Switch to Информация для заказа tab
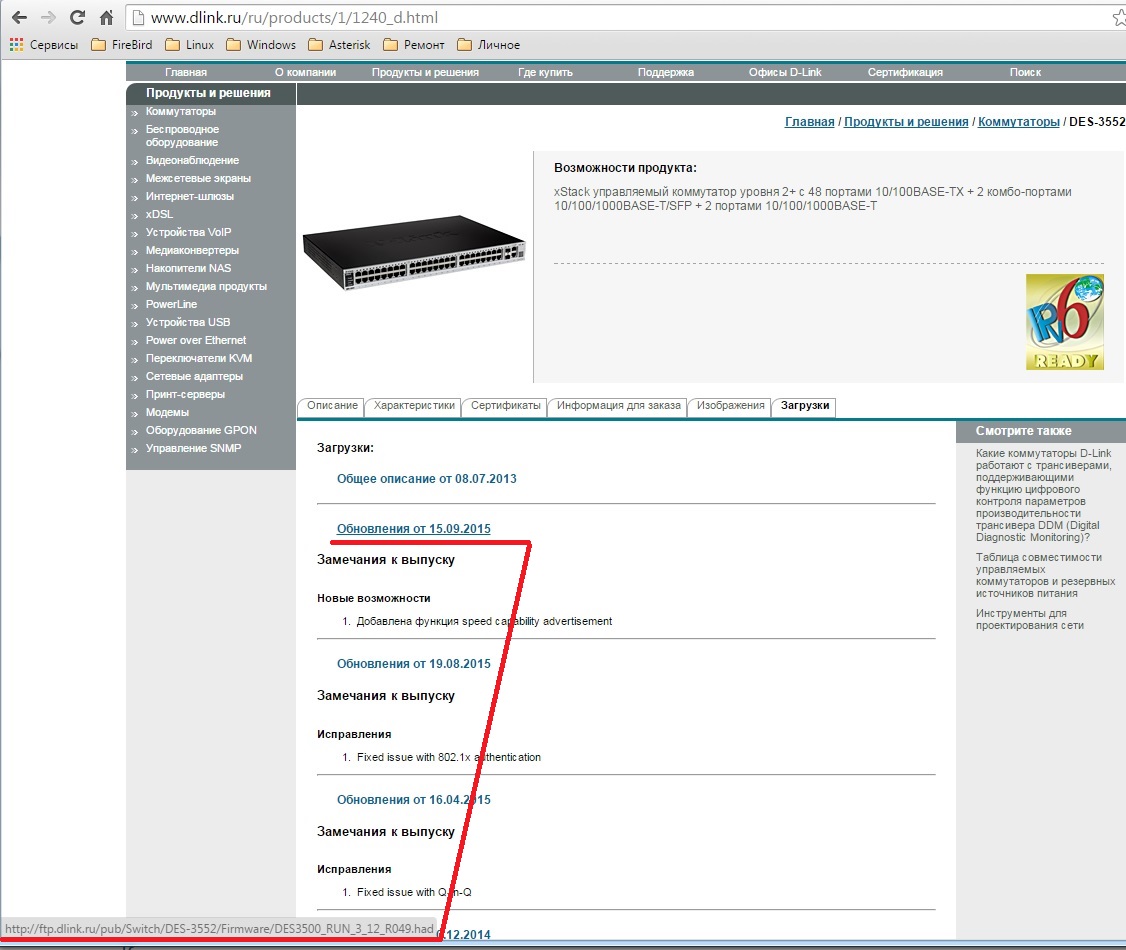 tap(618, 406)
